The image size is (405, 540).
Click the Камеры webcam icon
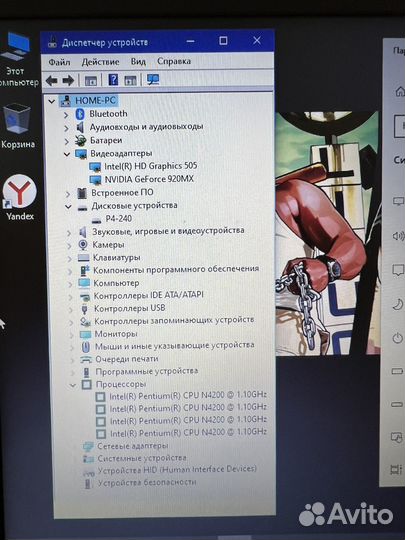tap(83, 245)
